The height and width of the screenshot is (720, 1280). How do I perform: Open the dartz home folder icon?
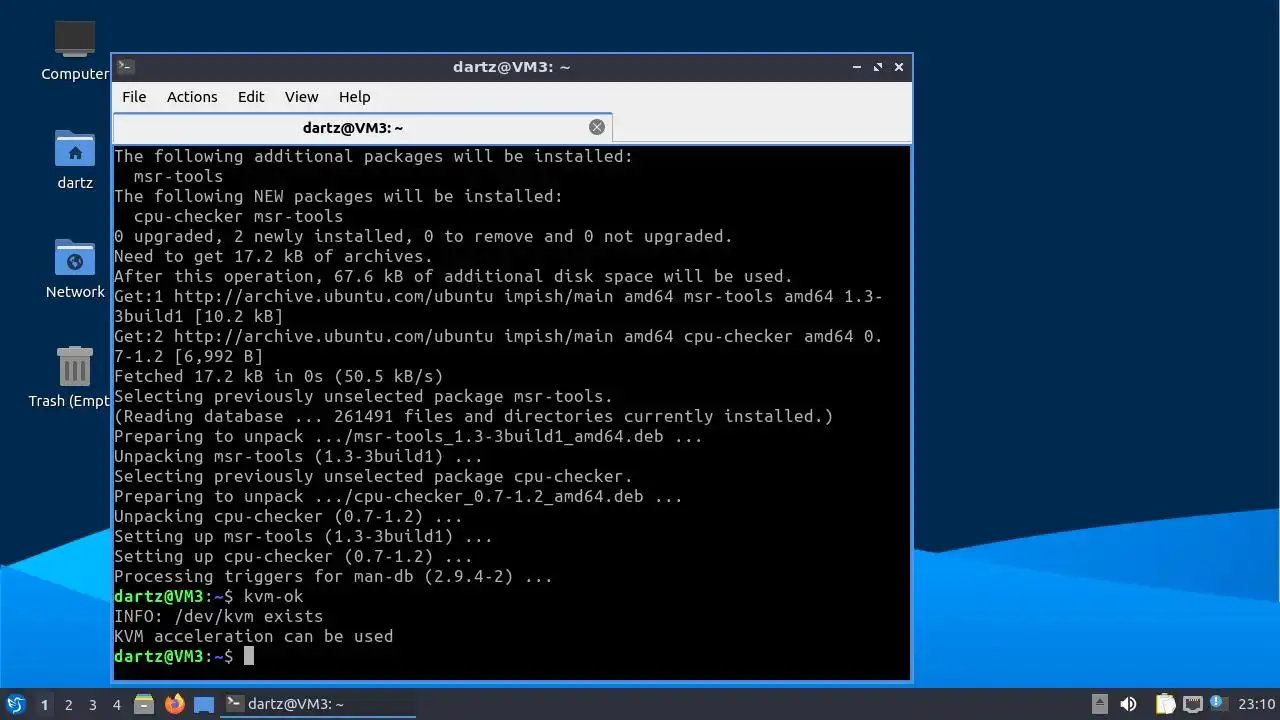pyautogui.click(x=75, y=159)
